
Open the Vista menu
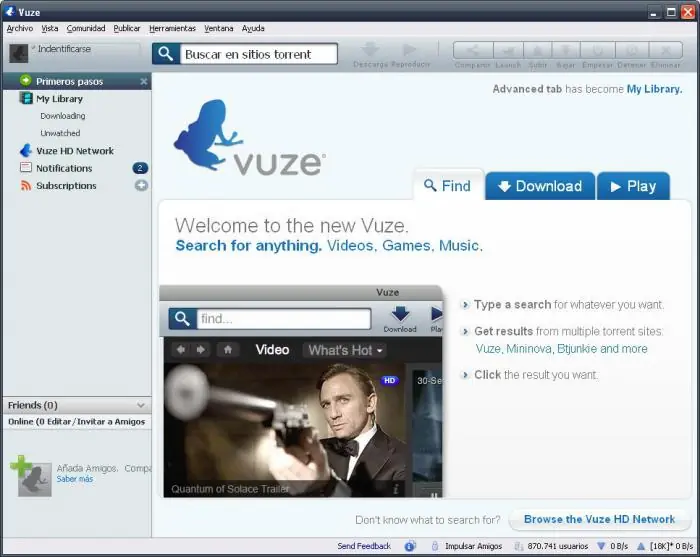[50, 28]
